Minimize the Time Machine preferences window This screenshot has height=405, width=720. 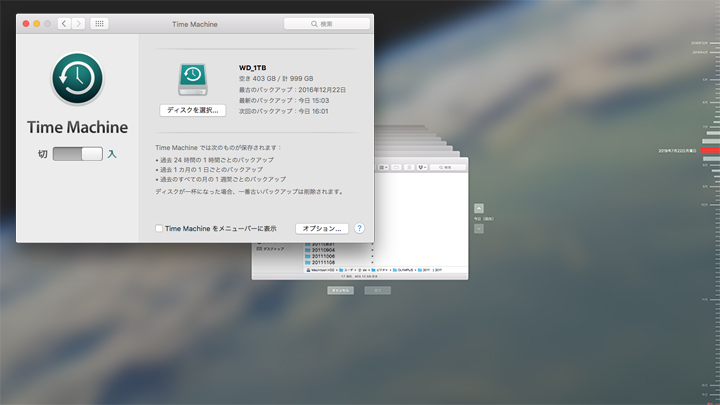[x=37, y=23]
